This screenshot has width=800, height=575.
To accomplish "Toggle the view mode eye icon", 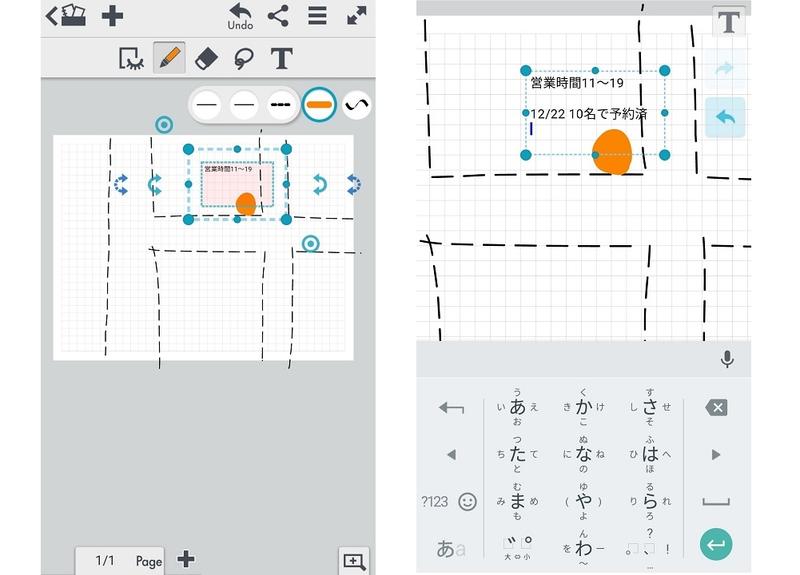I will [130, 59].
